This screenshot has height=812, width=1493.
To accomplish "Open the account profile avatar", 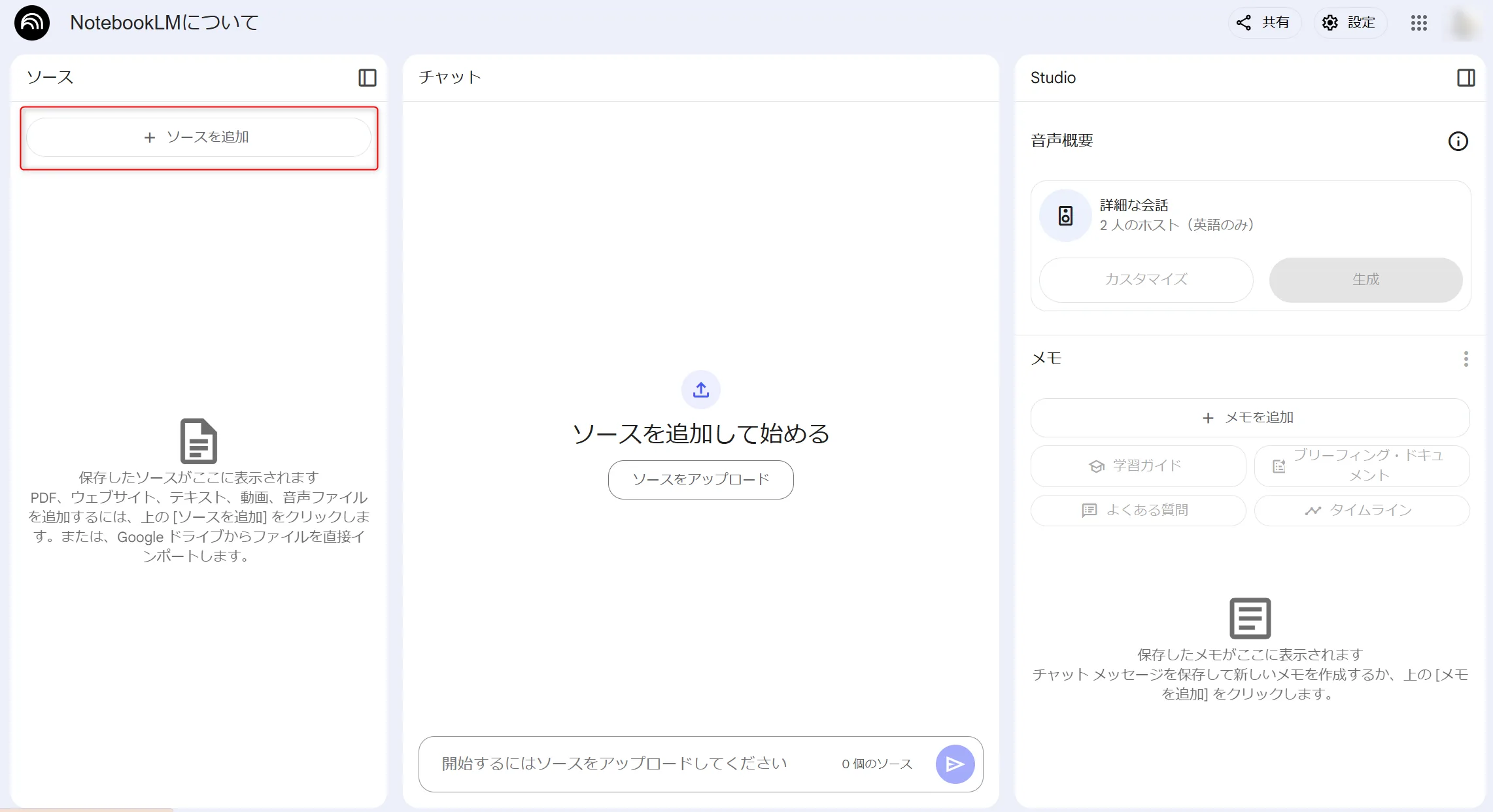I will click(1464, 24).
